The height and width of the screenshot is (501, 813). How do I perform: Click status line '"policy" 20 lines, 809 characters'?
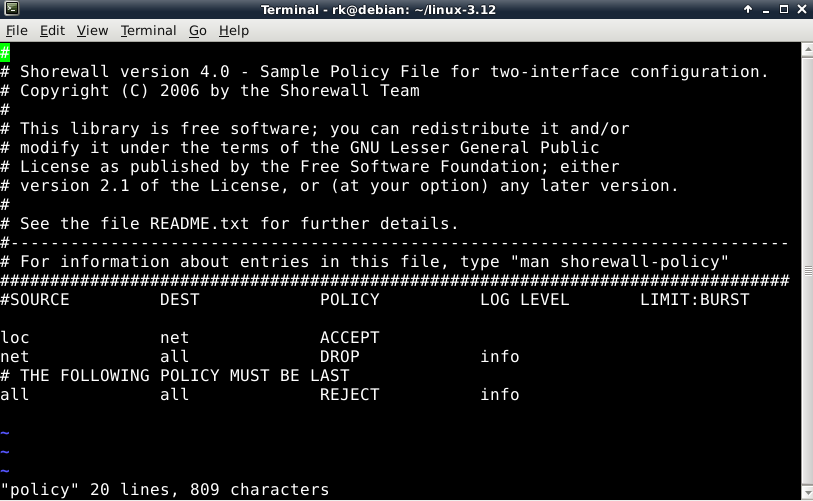coord(165,490)
